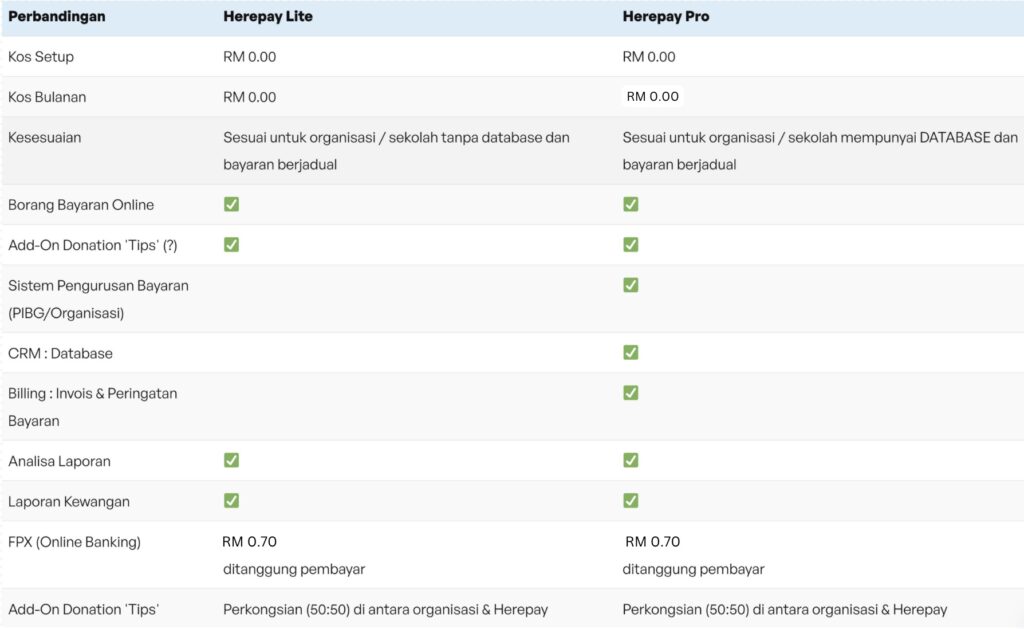
Task: Click Herepay Pro checkmark for Borang Bayaran Online
Action: pyautogui.click(x=631, y=204)
